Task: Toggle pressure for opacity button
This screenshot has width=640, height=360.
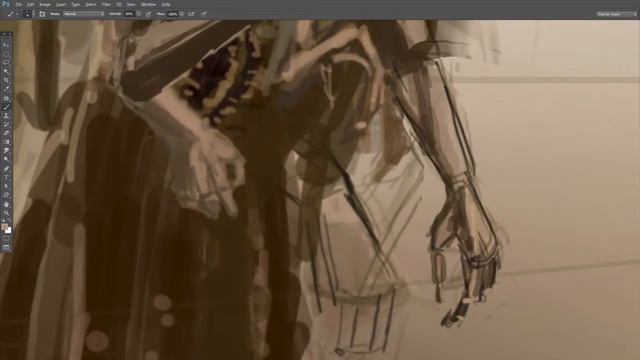Action: 149,14
